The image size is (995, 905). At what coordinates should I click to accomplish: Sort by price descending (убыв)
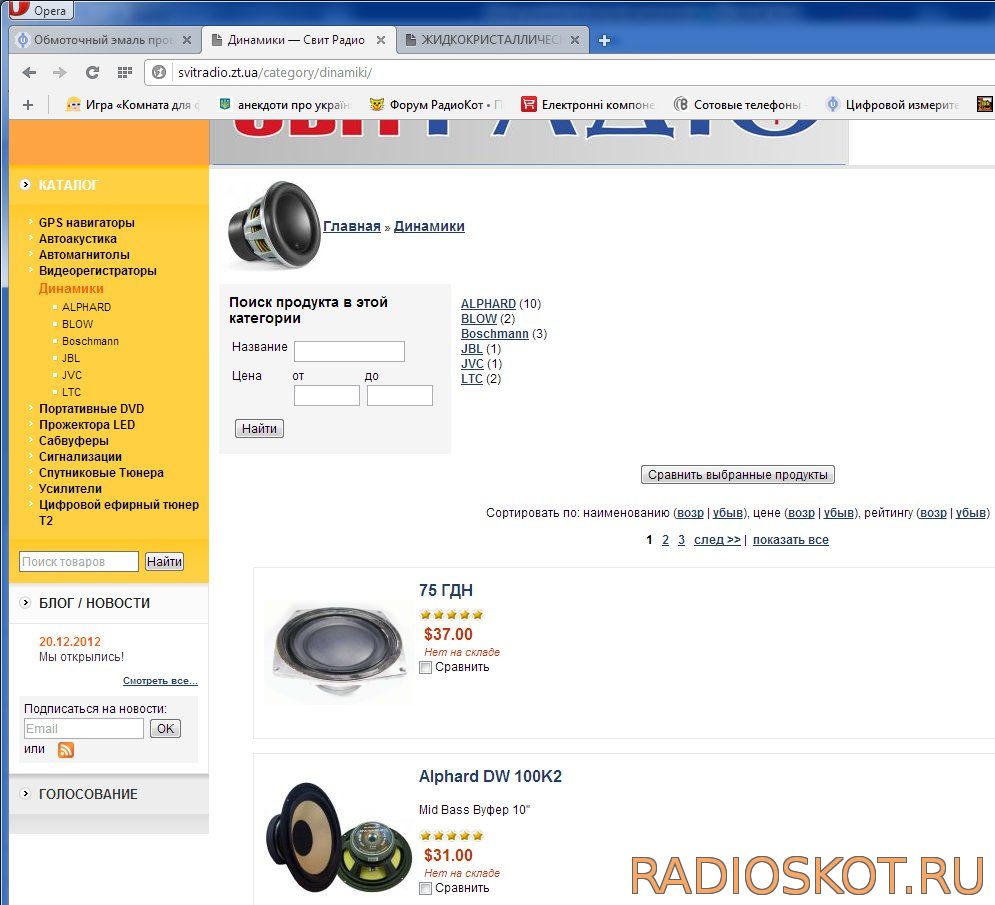click(839, 513)
